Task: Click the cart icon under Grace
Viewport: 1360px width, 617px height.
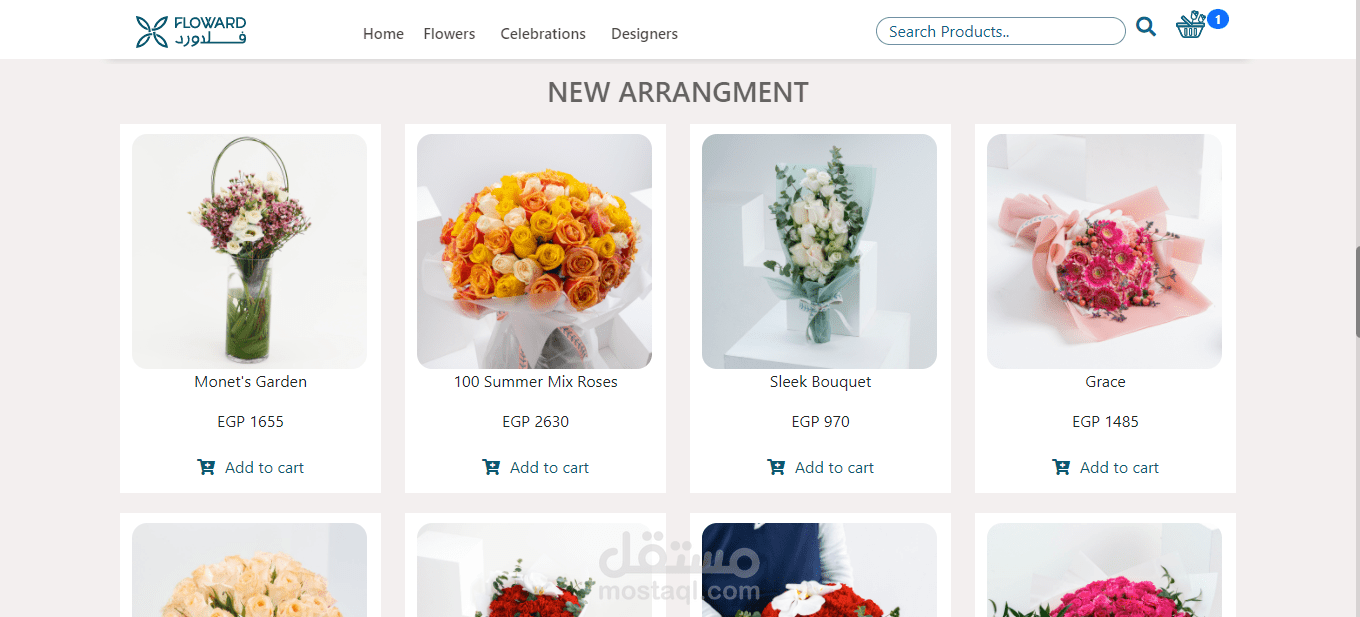Action: (1061, 467)
